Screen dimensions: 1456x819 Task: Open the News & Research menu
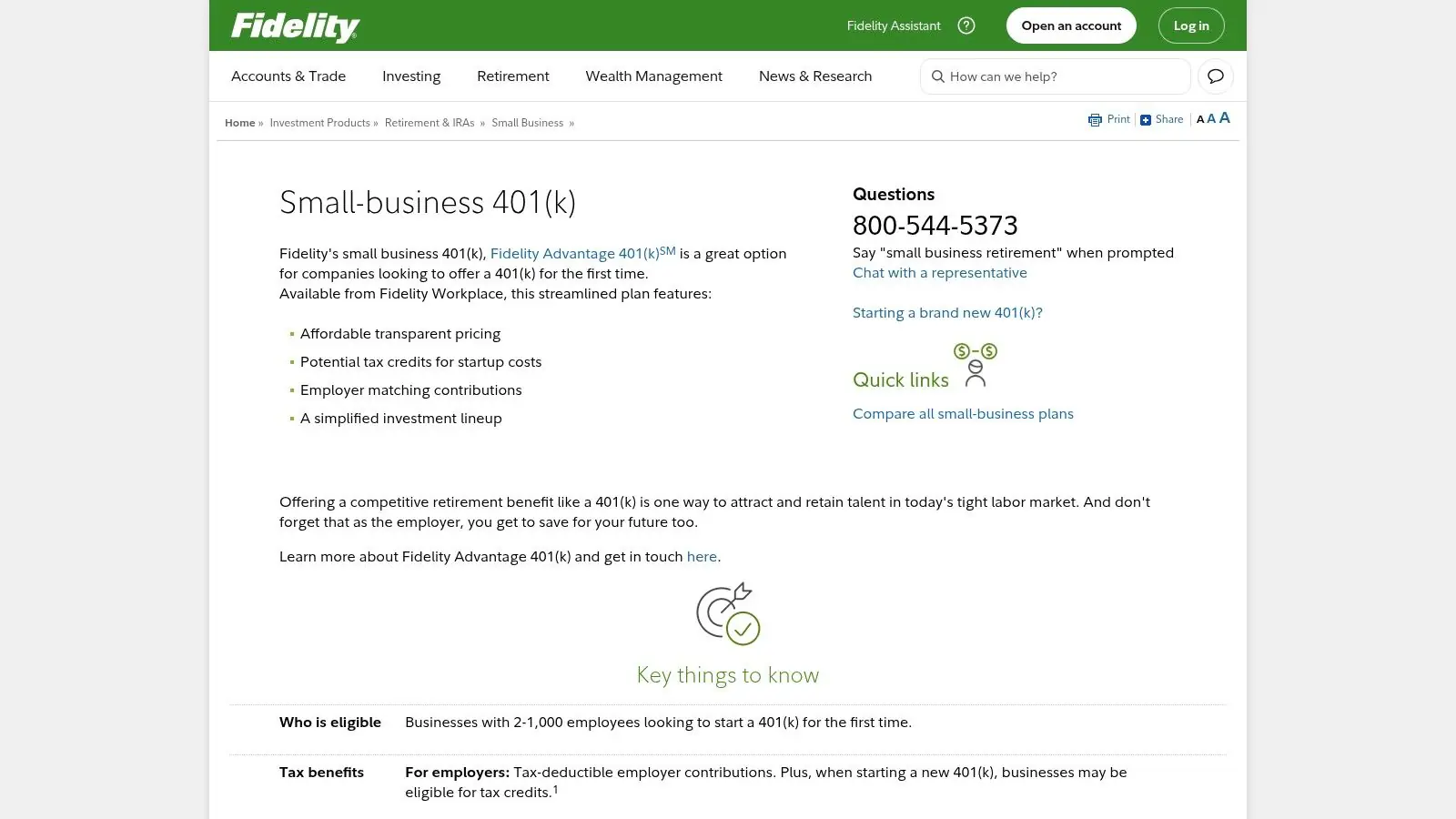point(815,76)
